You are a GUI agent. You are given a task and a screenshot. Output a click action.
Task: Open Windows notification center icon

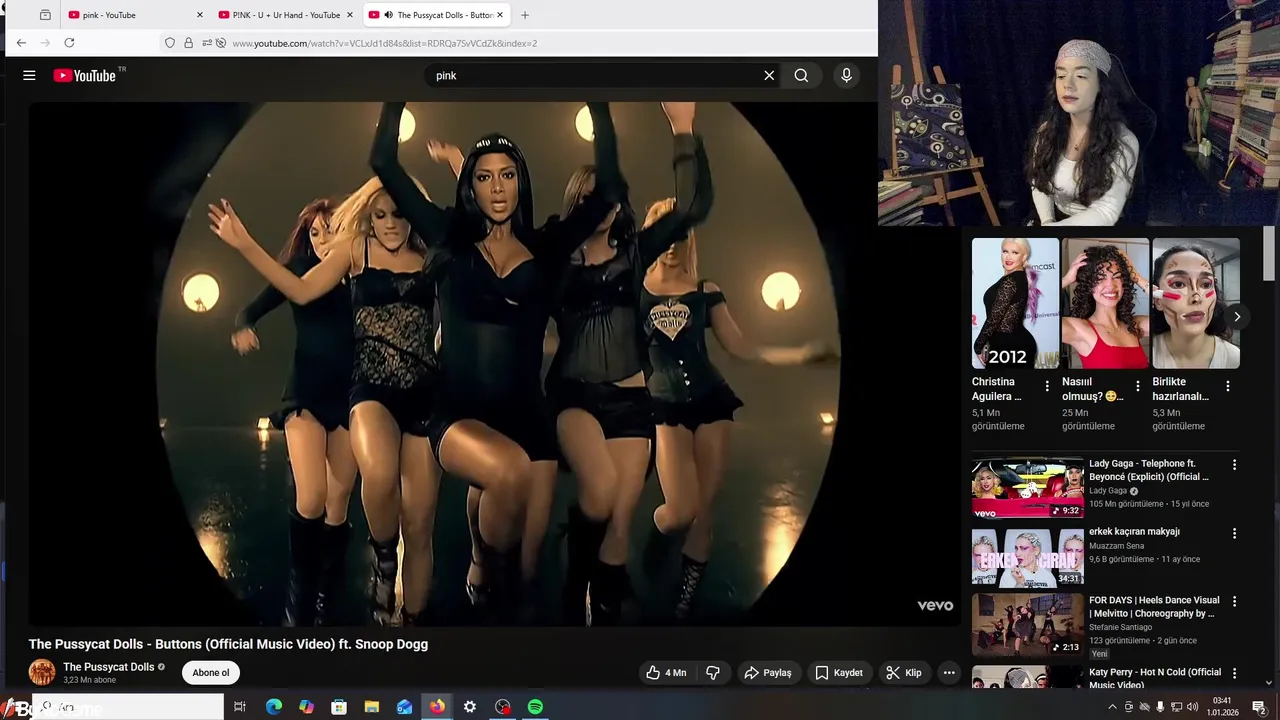click(1259, 707)
